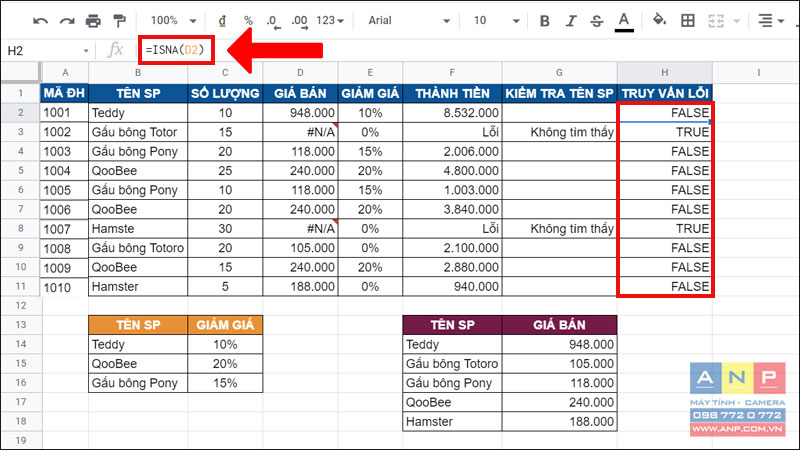Select QooBee in the price table
Viewport: 800px width, 450px height.
tap(452, 403)
